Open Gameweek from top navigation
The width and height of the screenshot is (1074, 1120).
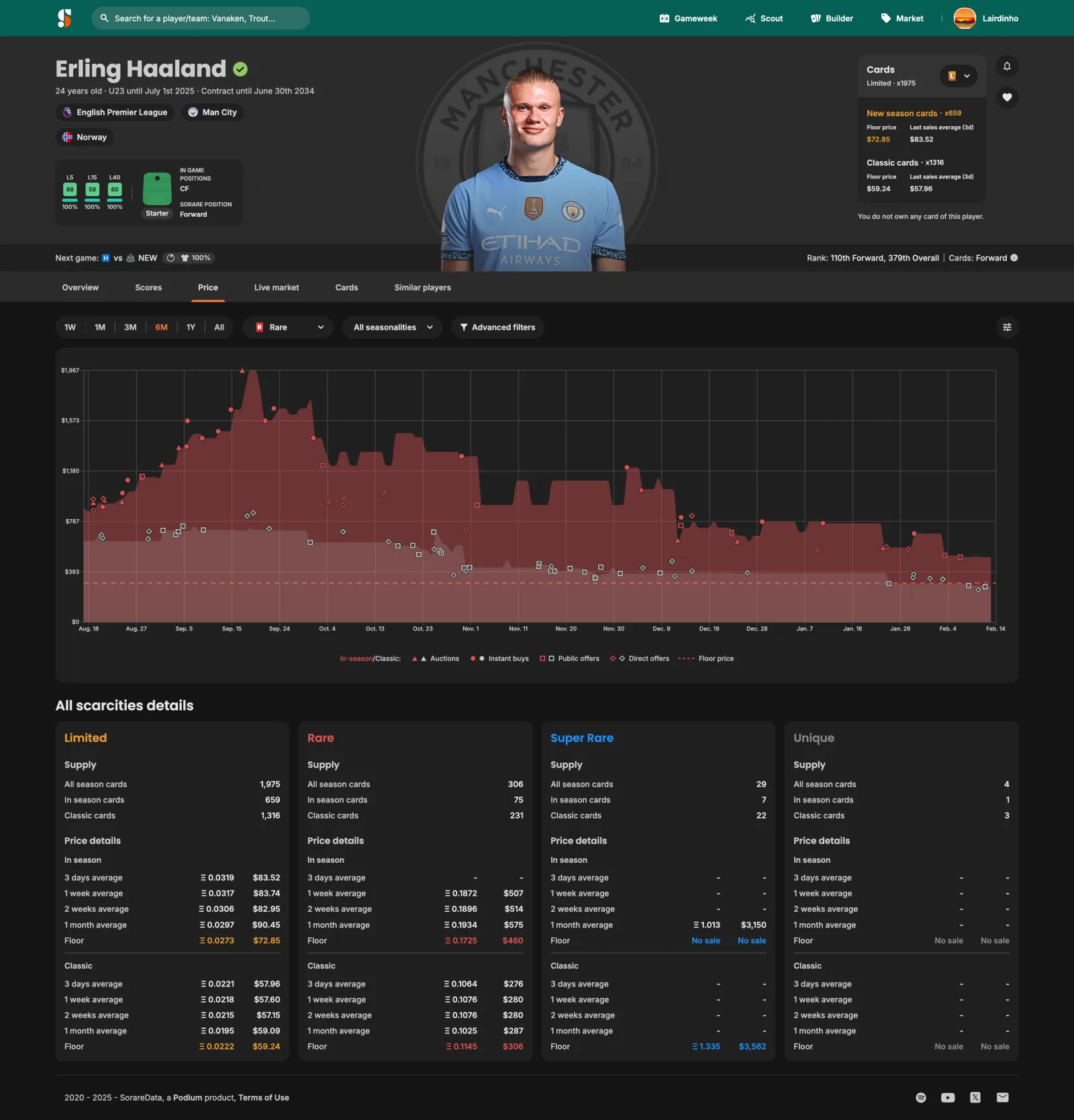tap(688, 18)
